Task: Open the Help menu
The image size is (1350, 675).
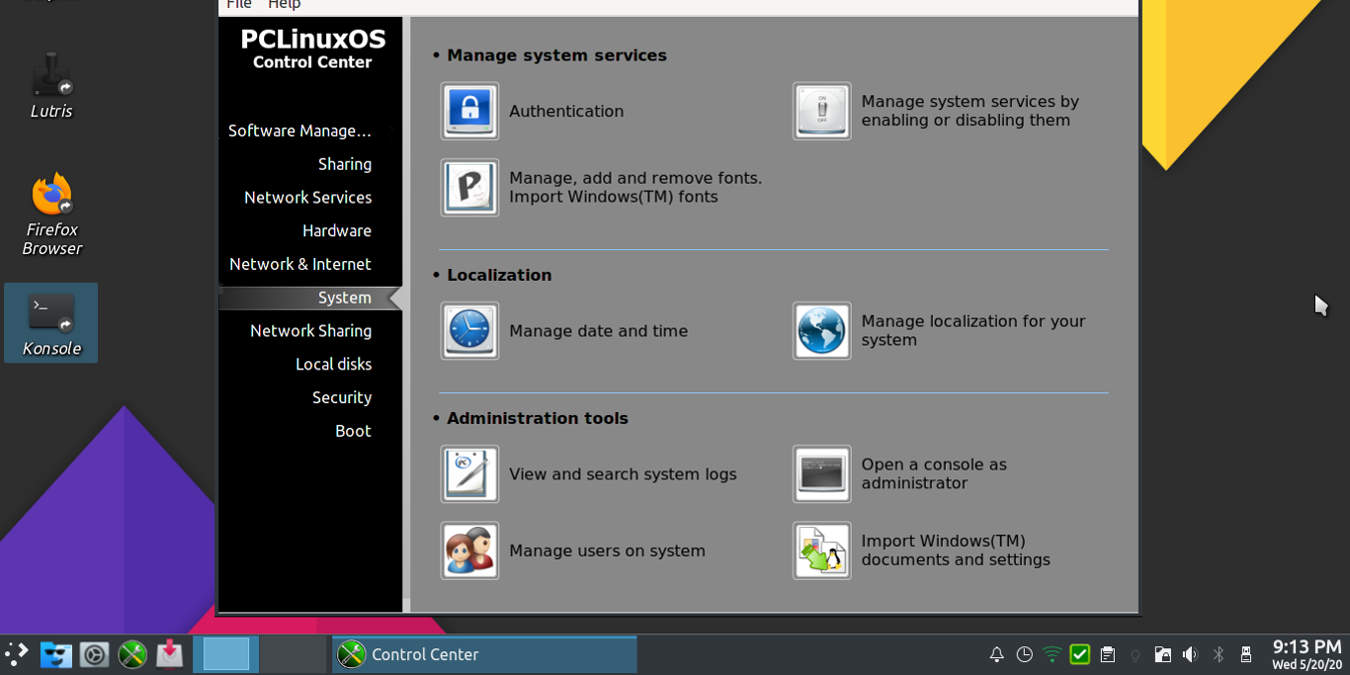Action: click(x=285, y=5)
